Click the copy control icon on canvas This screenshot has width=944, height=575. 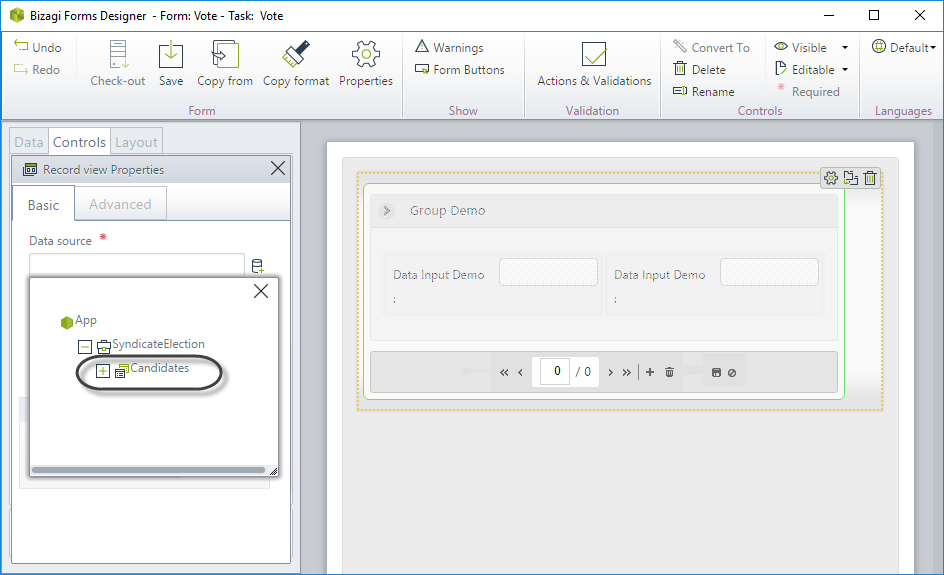pyautogui.click(x=851, y=178)
